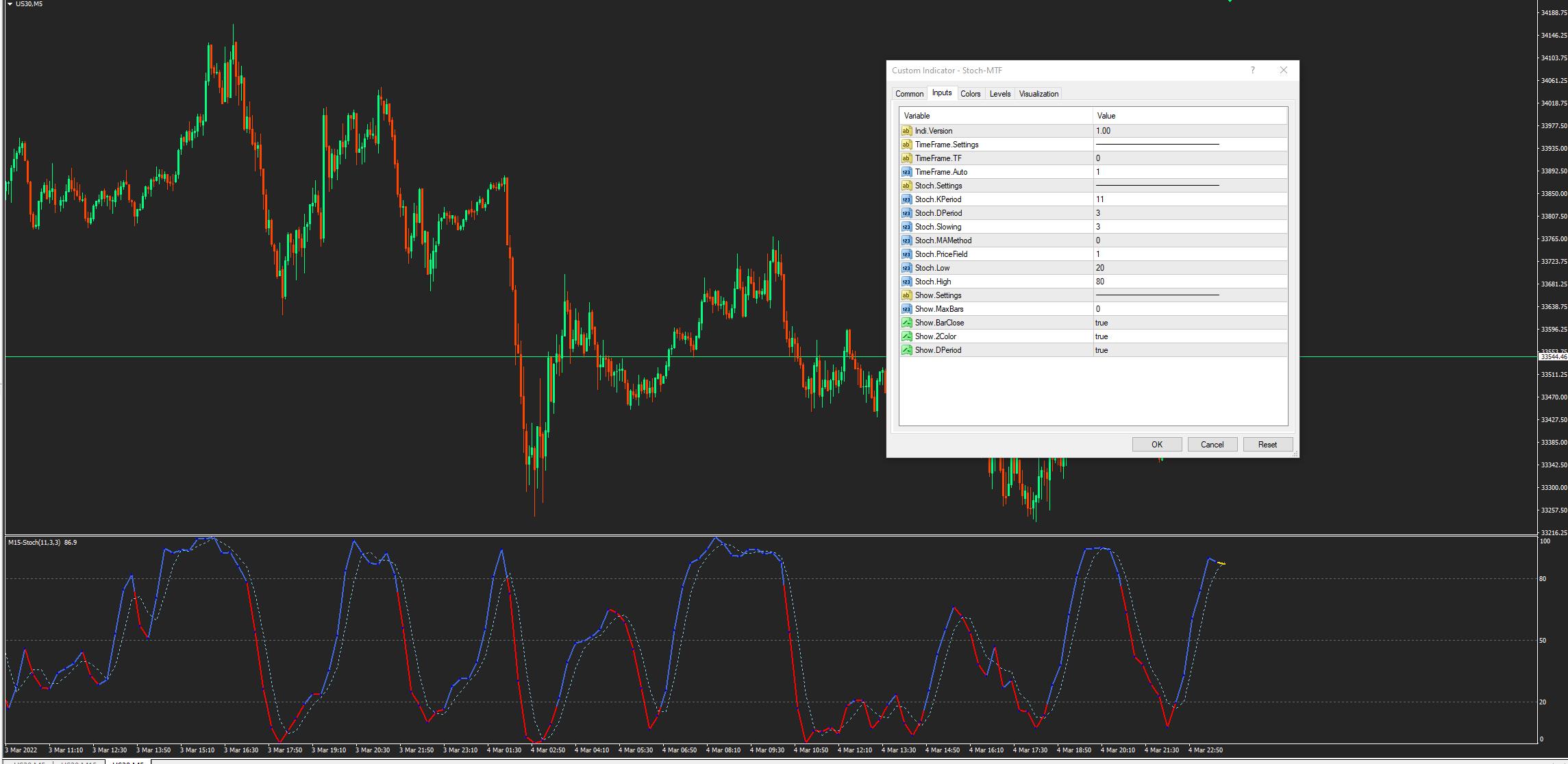Toggle the Show.2Color true value
This screenshot has width=1568, height=764.
click(1102, 336)
